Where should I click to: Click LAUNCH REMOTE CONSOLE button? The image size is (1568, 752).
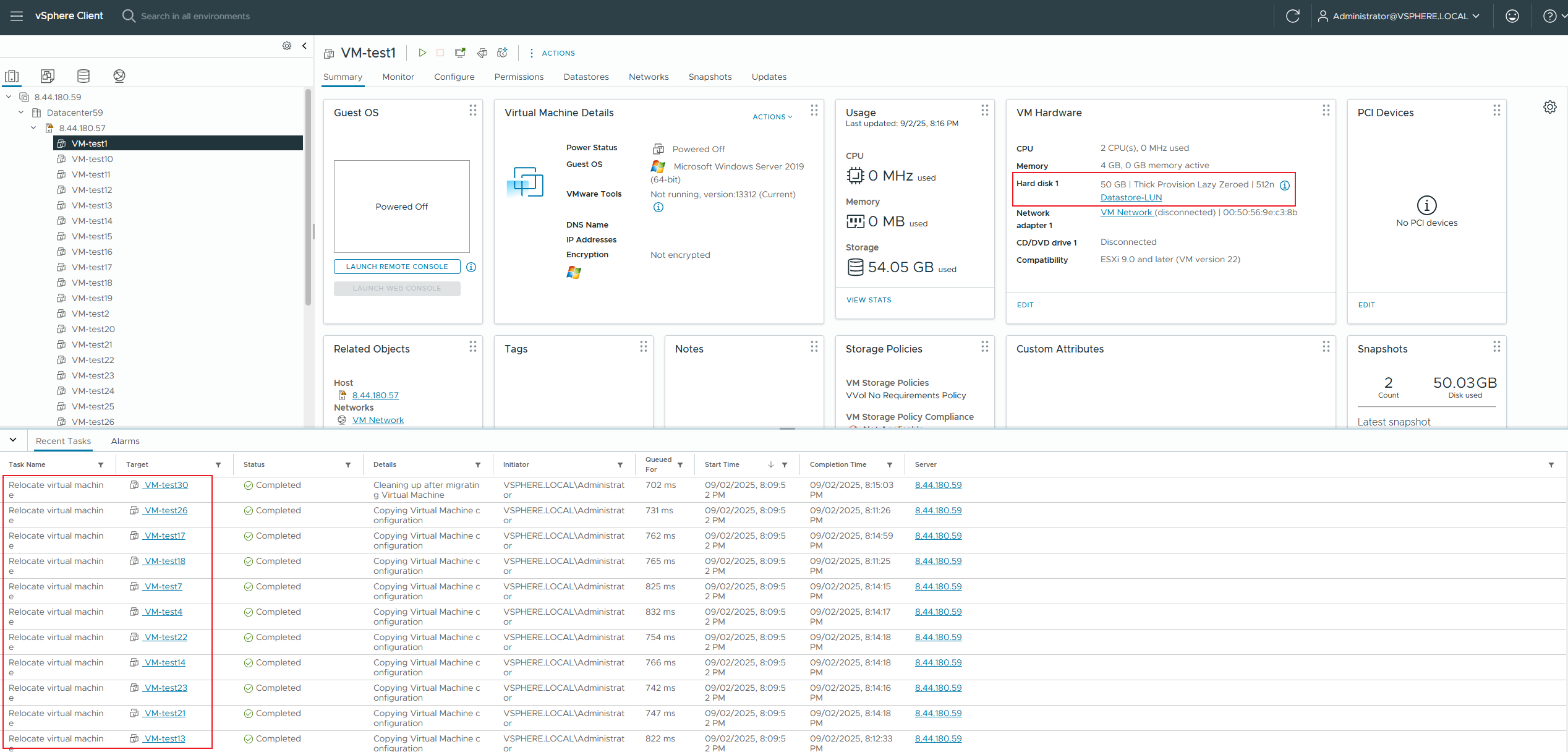[397, 267]
